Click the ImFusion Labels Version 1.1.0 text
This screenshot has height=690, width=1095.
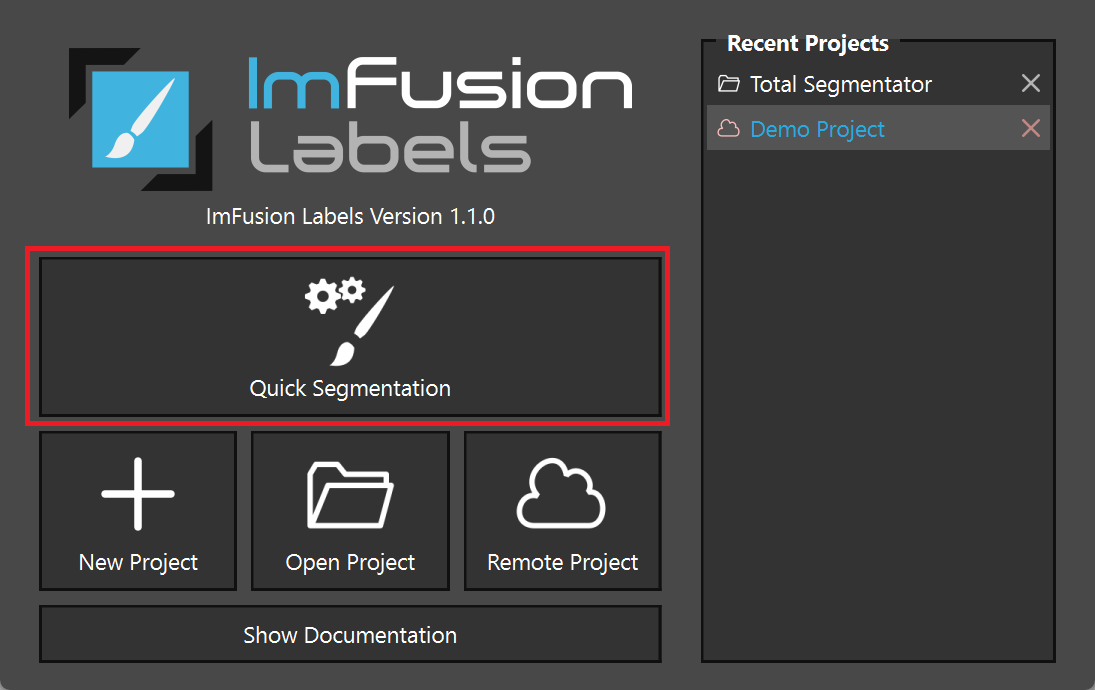tap(350, 216)
